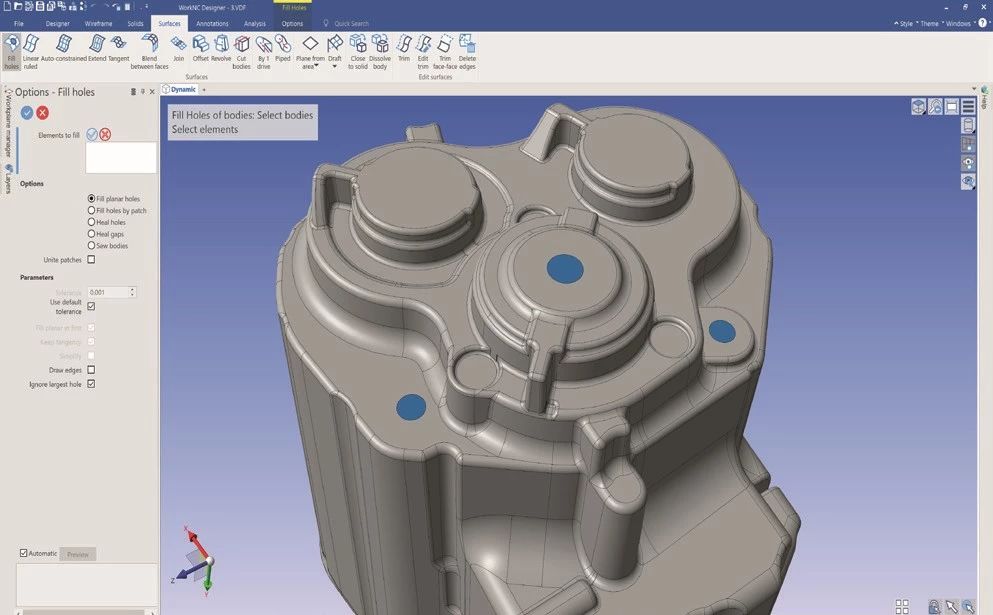The width and height of the screenshot is (993, 615).
Task: Open the Help side panel tab
Action: pos(985,98)
